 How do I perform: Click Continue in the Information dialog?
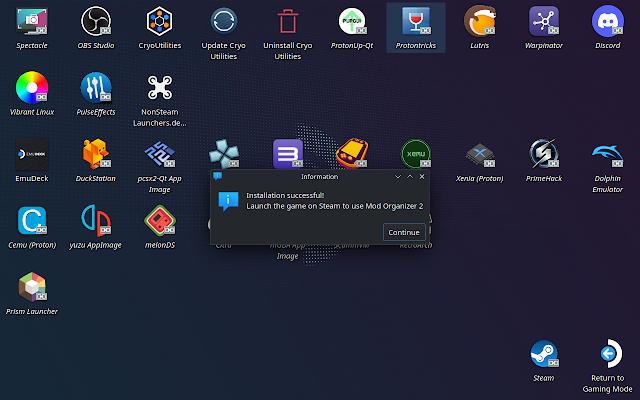click(404, 232)
